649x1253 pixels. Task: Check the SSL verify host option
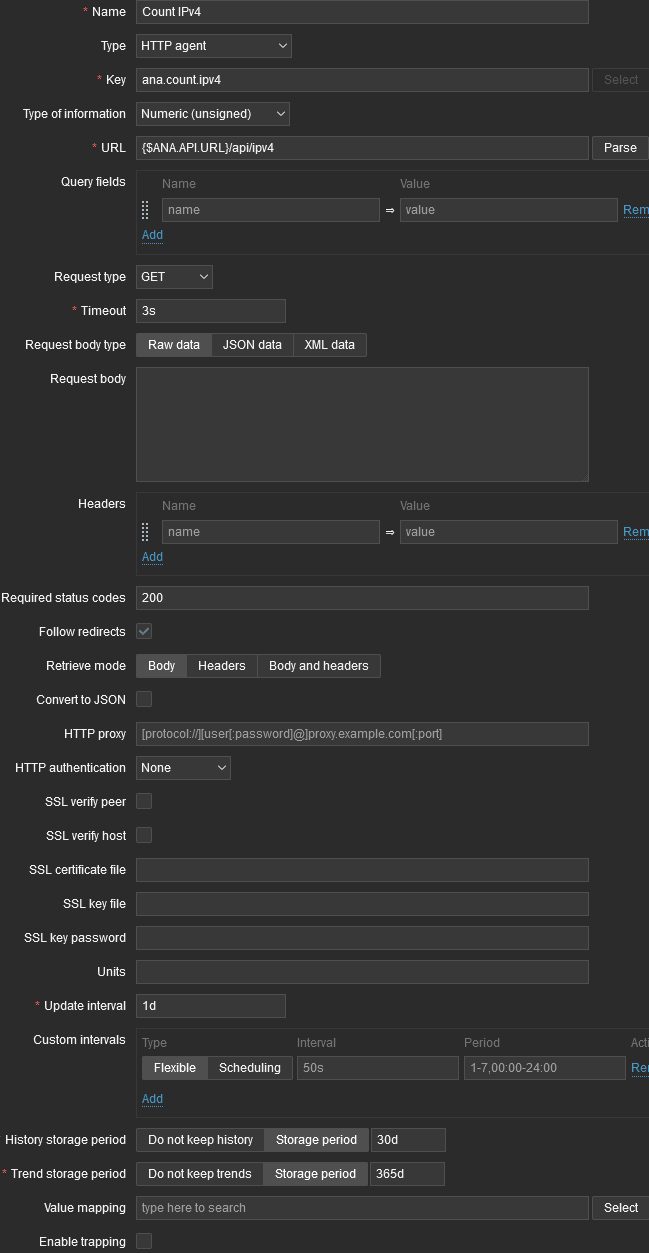tap(144, 836)
